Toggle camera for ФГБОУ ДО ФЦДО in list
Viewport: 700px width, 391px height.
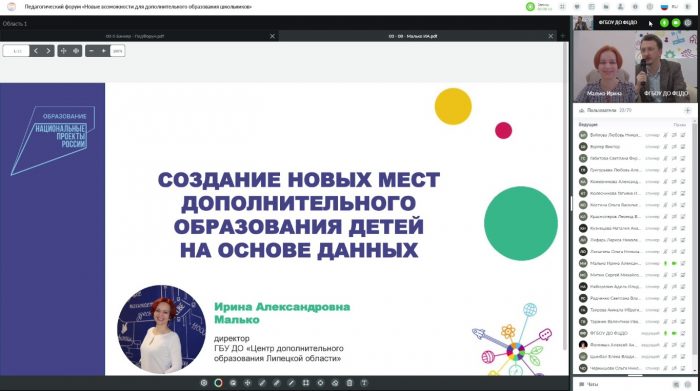coord(674,333)
